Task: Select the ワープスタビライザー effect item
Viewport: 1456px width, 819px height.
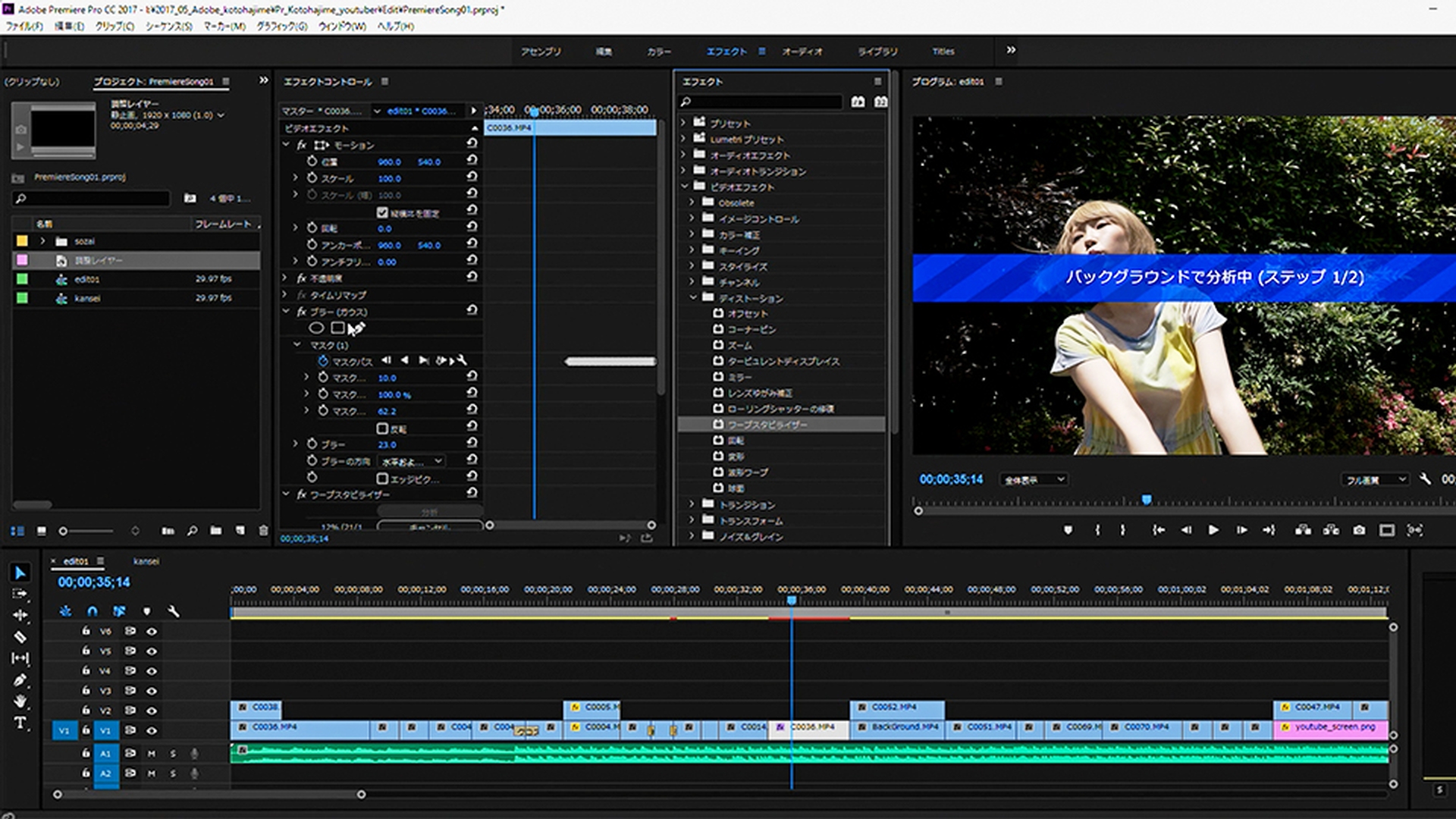Action: click(x=767, y=425)
